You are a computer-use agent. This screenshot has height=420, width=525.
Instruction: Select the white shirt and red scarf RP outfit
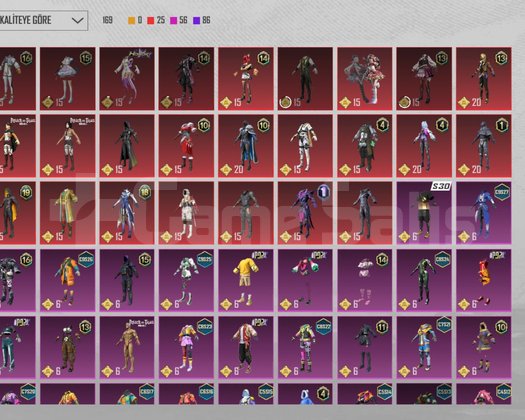click(246, 348)
